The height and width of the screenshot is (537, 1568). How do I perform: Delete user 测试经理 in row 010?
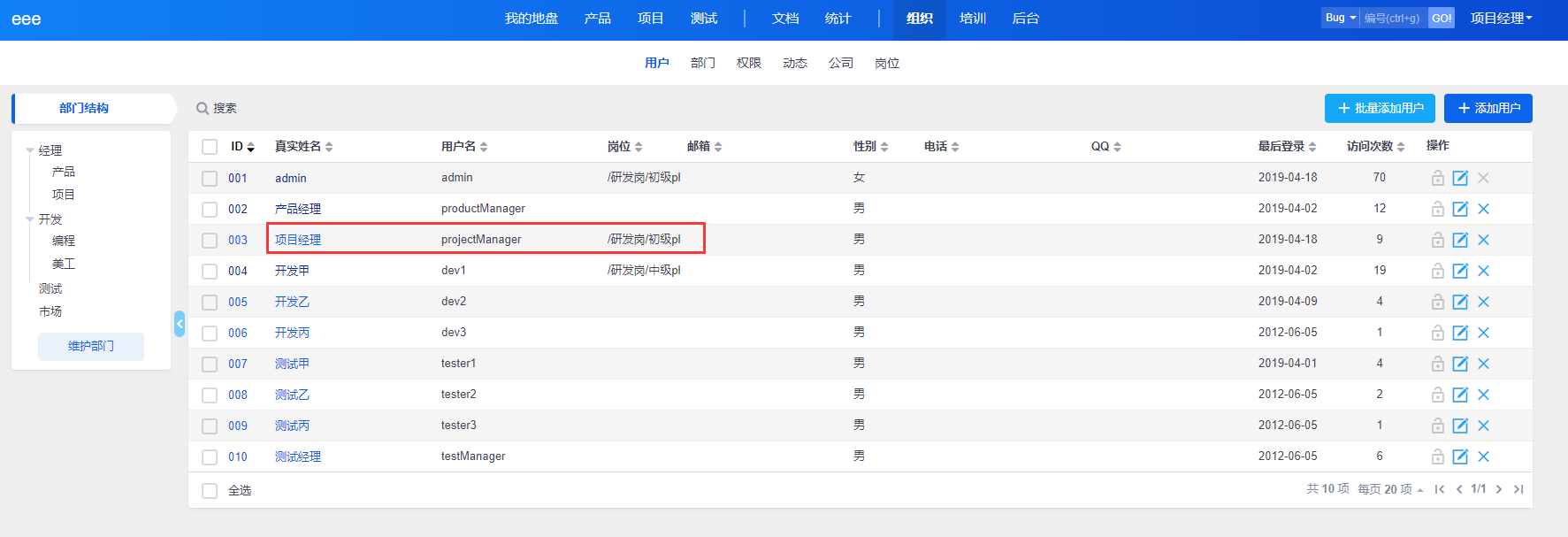[x=1483, y=456]
